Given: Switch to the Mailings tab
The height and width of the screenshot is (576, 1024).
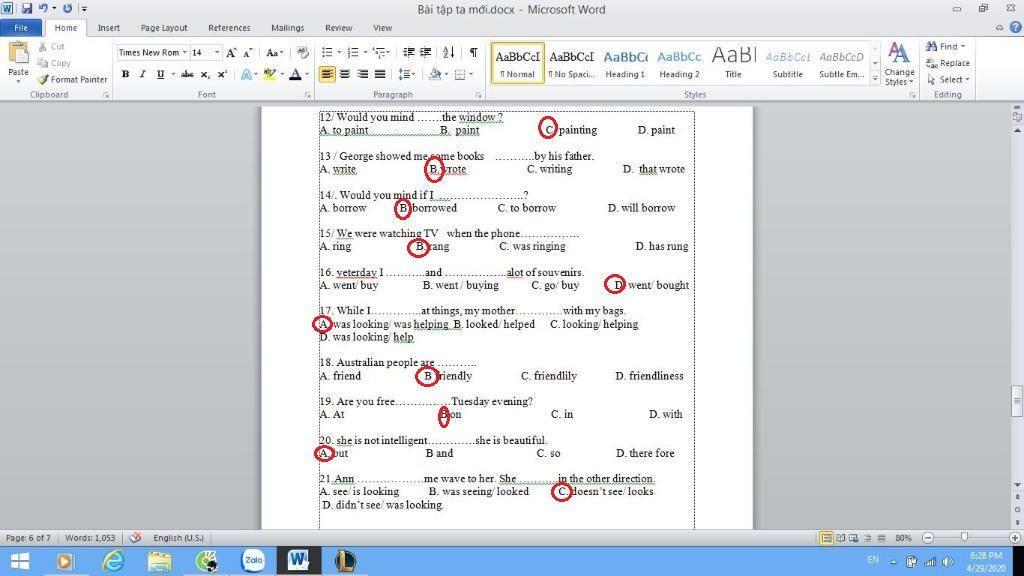Looking at the screenshot, I should click(x=287, y=28).
